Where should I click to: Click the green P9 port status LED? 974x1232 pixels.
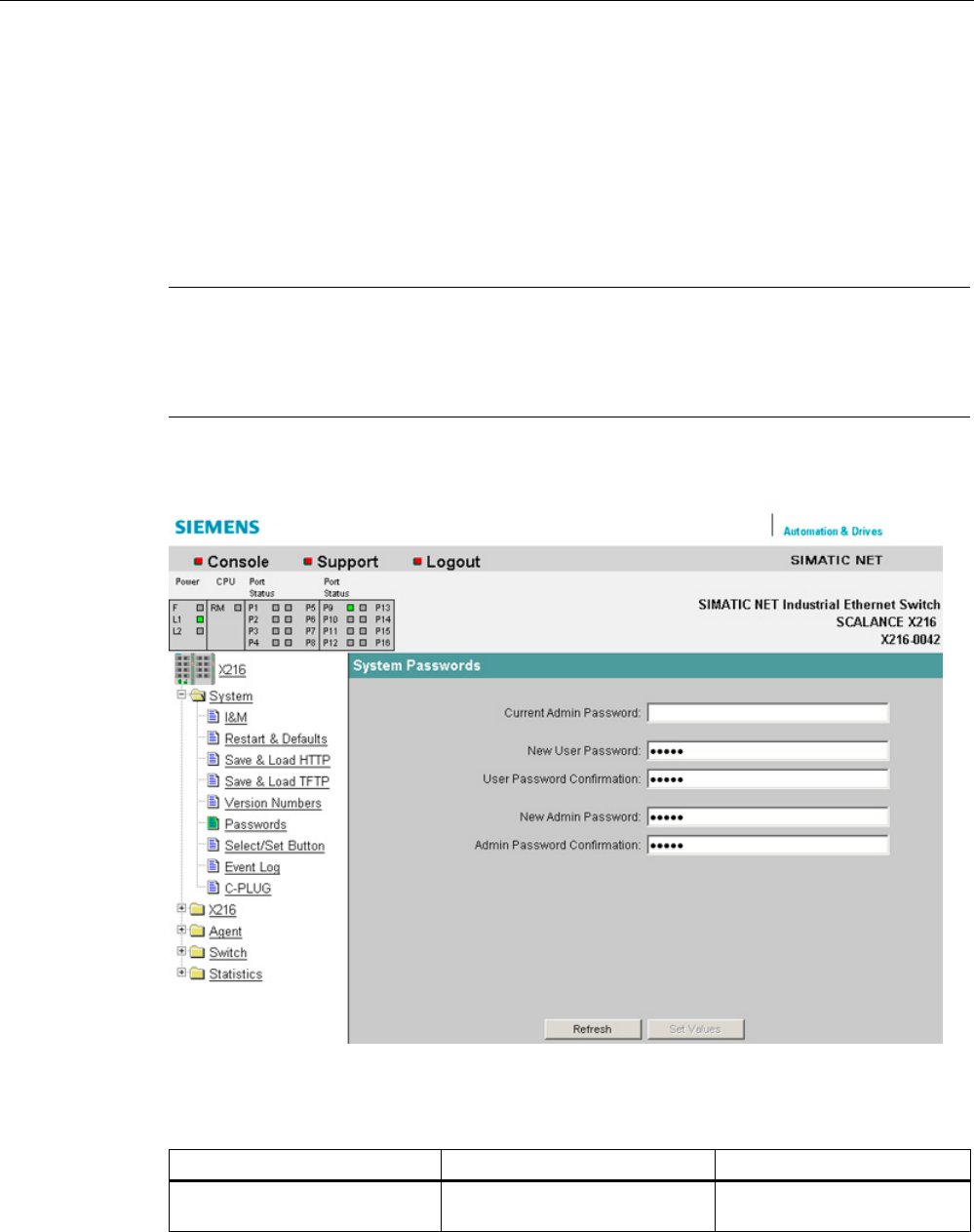[x=350, y=608]
